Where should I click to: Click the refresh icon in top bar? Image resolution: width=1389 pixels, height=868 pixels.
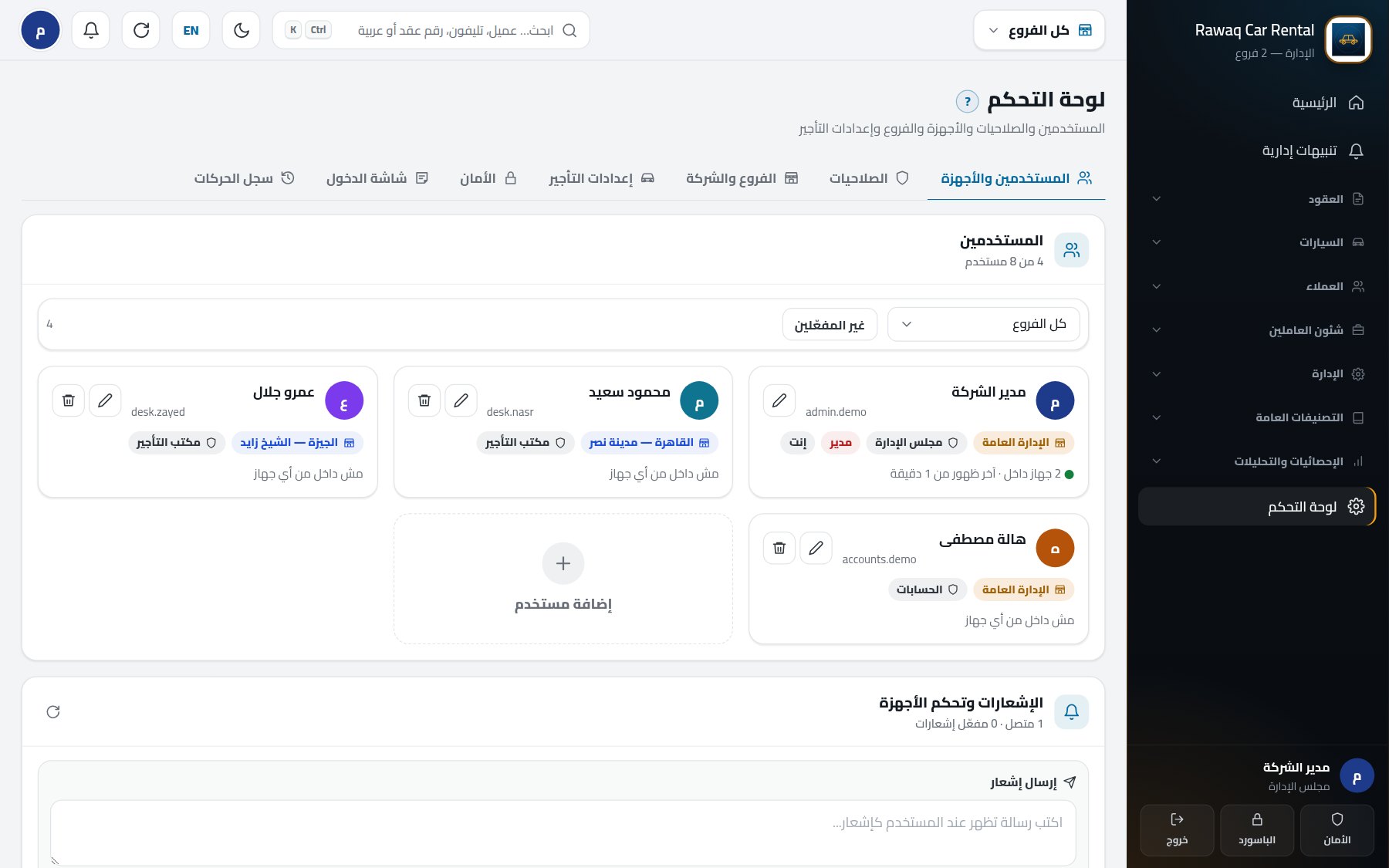point(141,30)
